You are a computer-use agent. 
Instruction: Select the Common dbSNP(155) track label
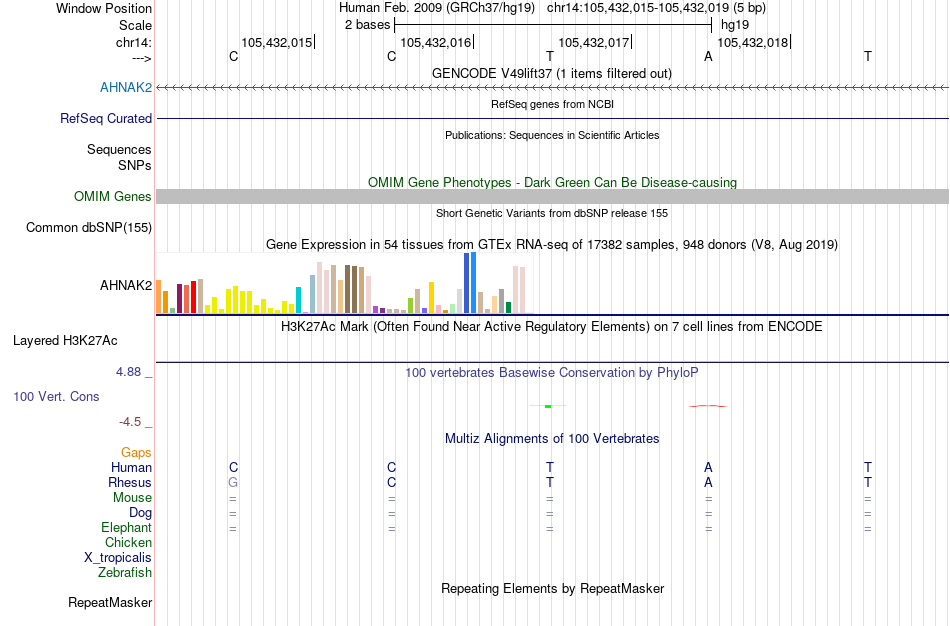(89, 227)
